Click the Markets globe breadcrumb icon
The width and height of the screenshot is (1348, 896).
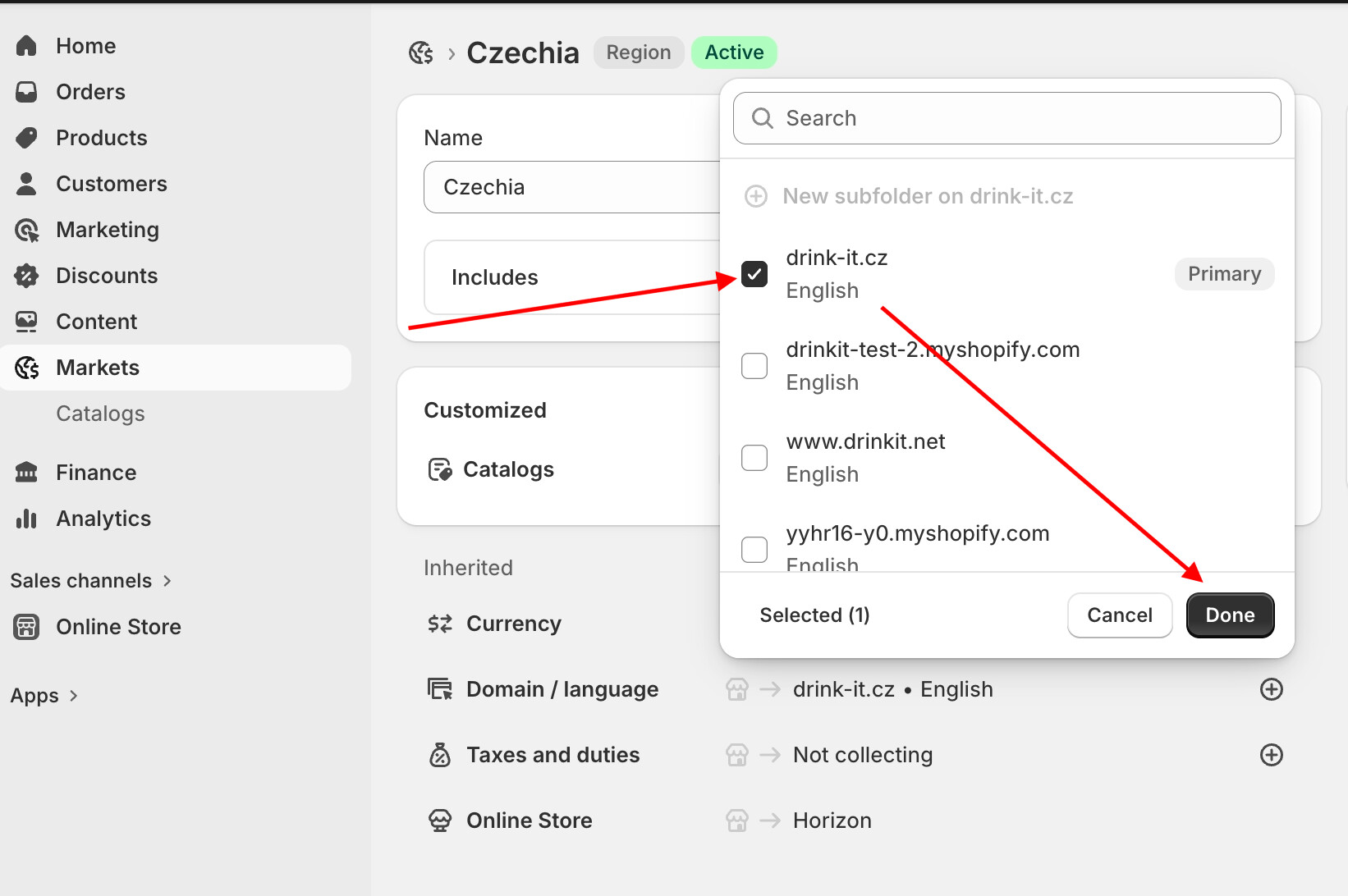tap(421, 53)
